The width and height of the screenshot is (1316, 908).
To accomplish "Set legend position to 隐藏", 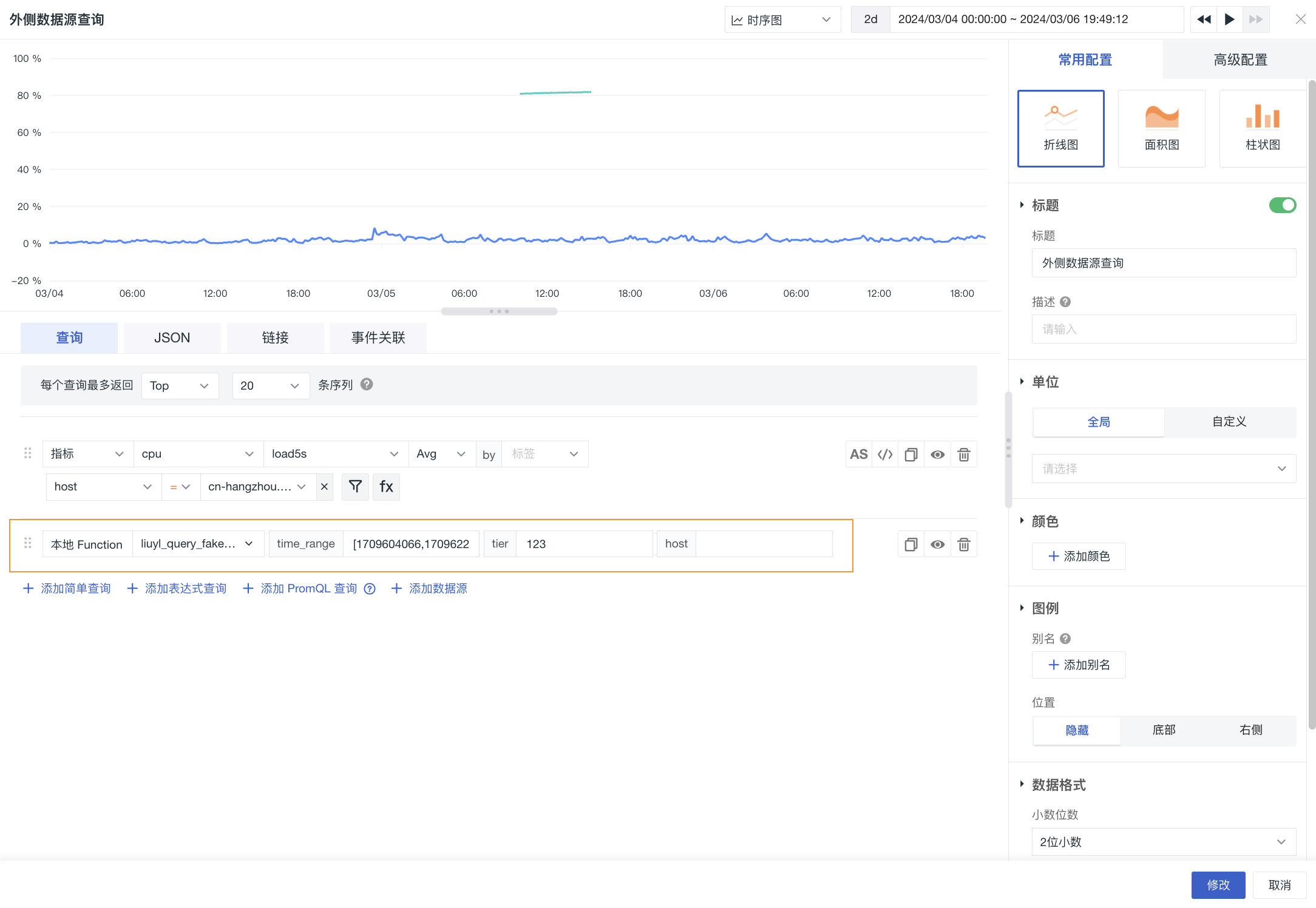I will point(1077,730).
